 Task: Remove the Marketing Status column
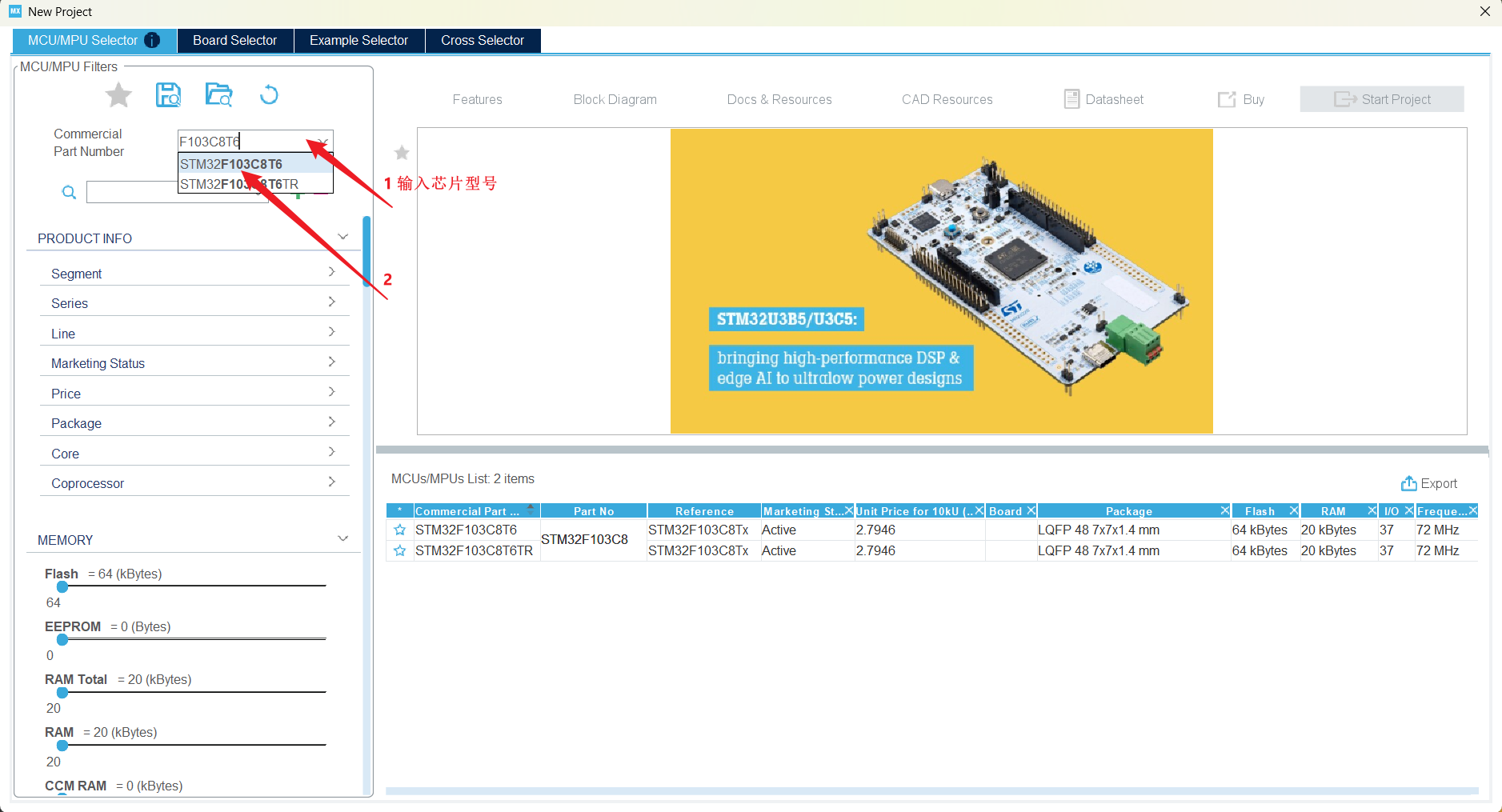849,510
